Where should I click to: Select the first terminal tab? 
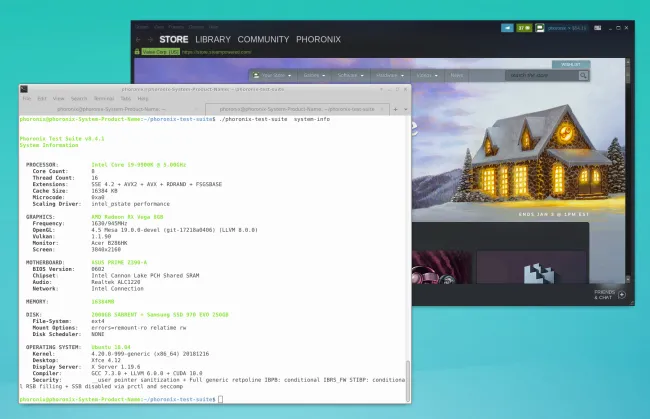tap(112, 109)
